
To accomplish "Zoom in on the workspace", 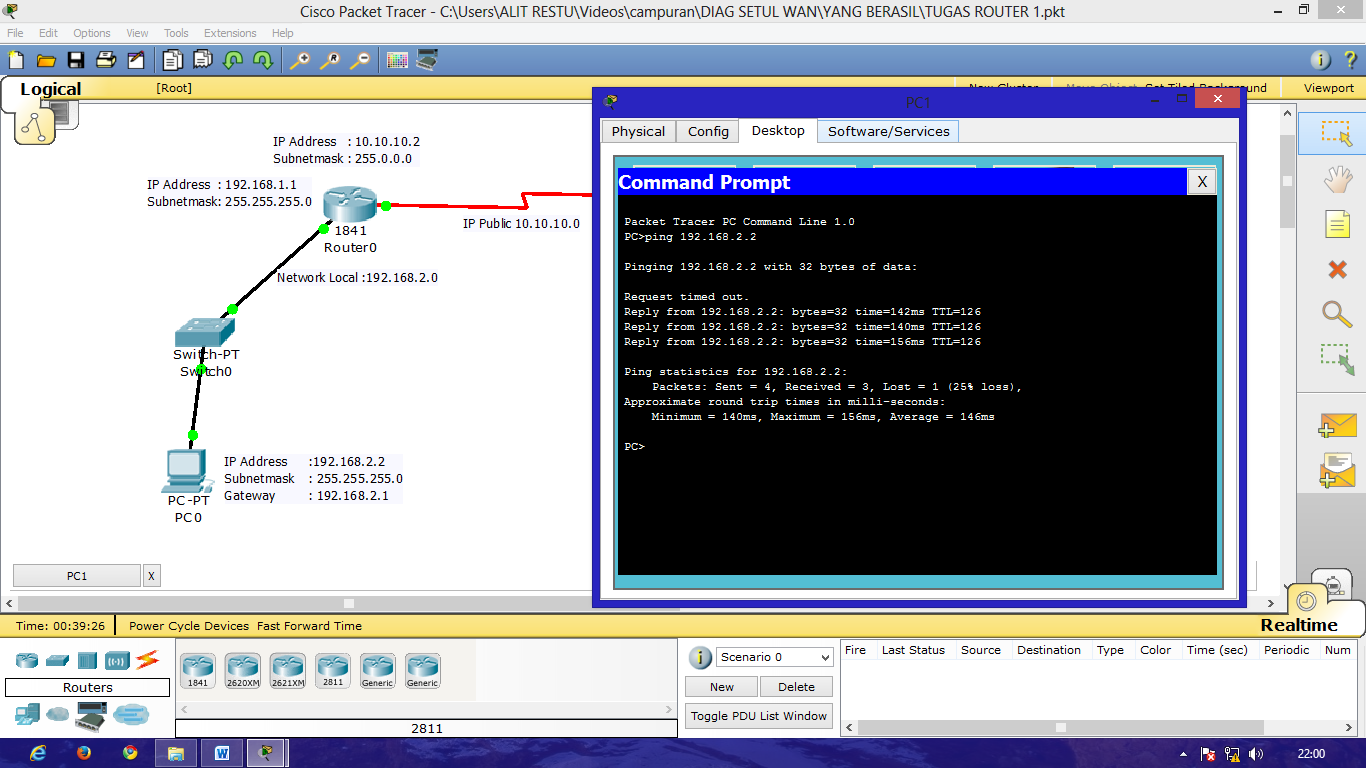I will (x=300, y=60).
